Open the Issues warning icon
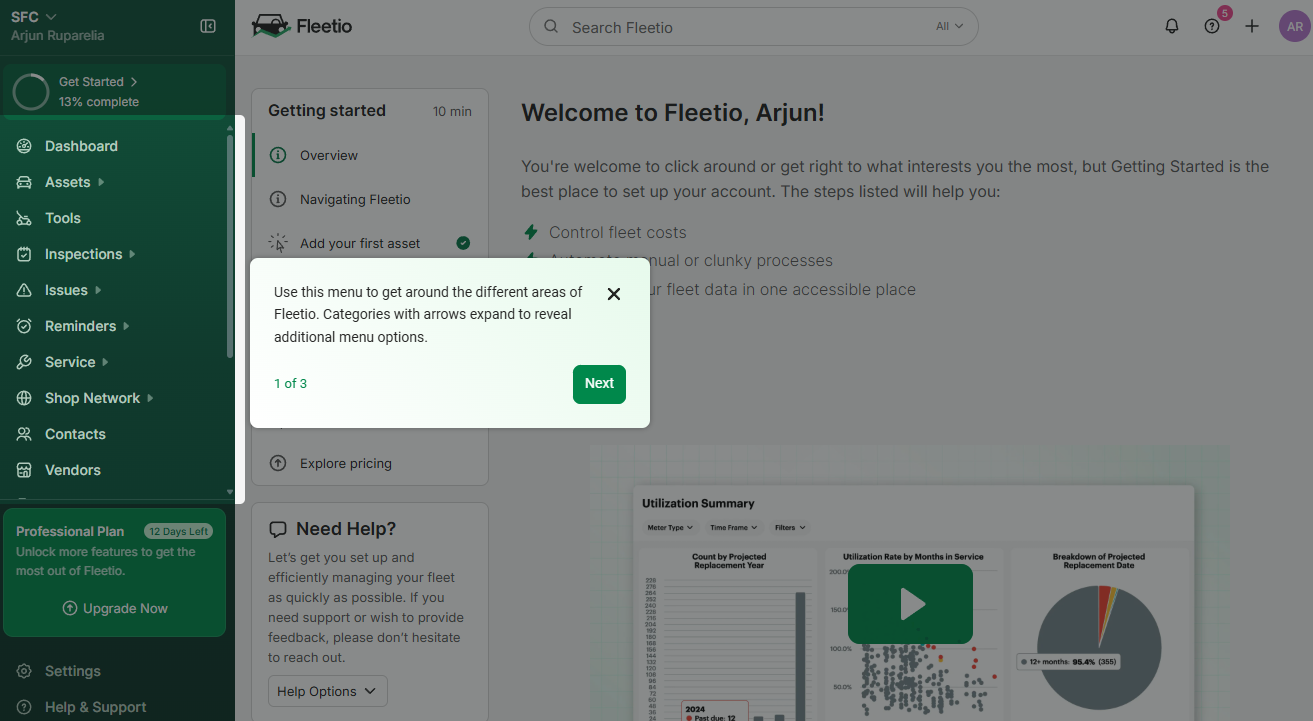The height and width of the screenshot is (721, 1313). pos(23,289)
